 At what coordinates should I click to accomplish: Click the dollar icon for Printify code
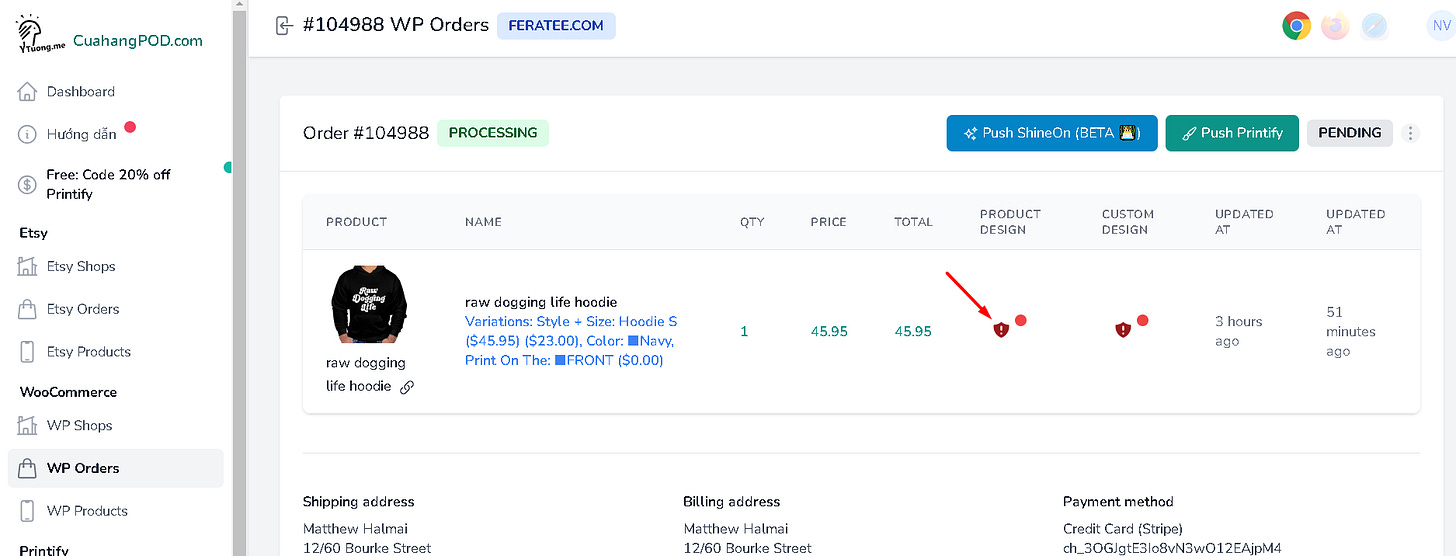pyautogui.click(x=28, y=184)
